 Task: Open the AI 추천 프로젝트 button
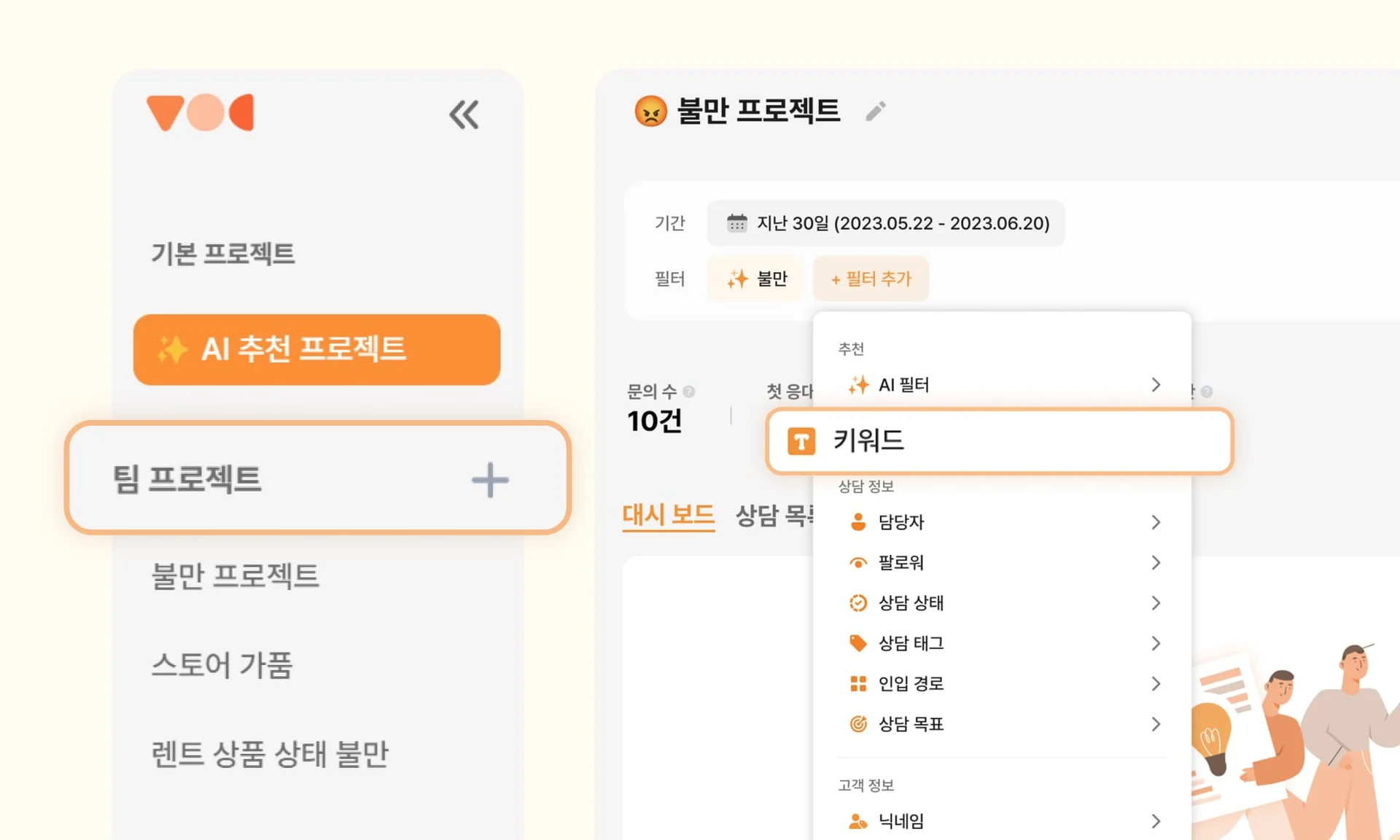point(316,349)
